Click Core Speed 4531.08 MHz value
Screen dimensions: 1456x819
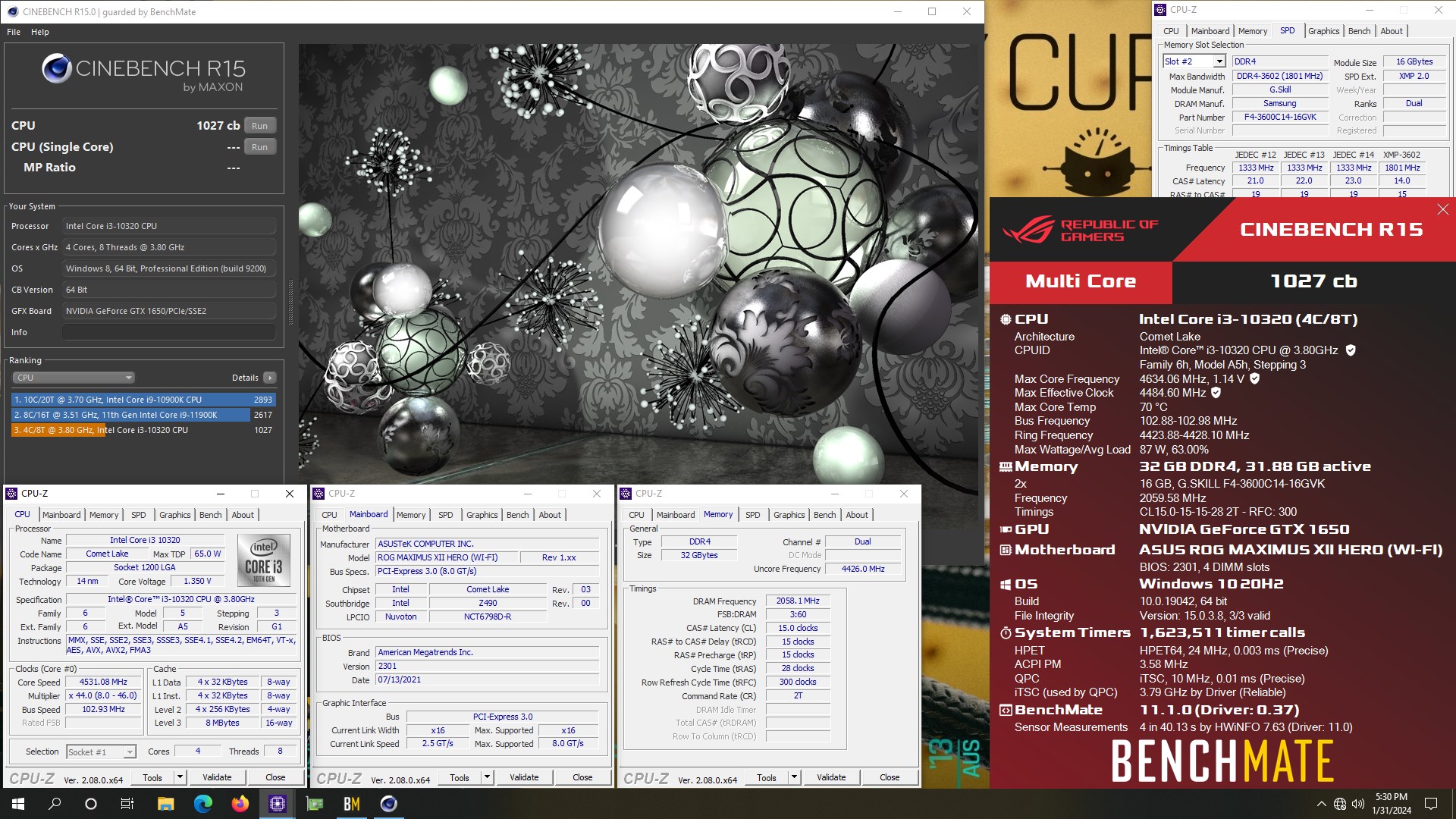click(x=103, y=682)
